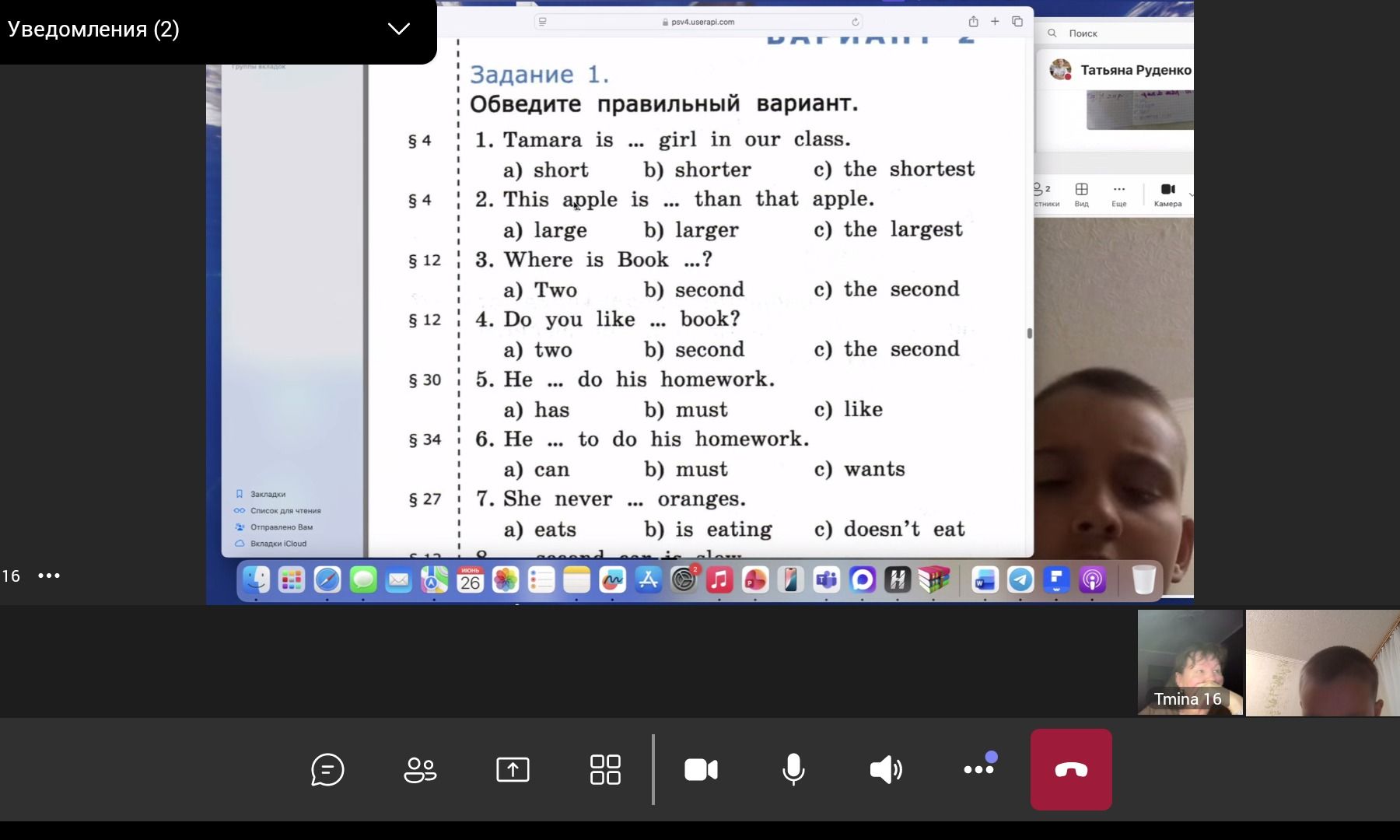Toggle the camera in the call bar

701,770
